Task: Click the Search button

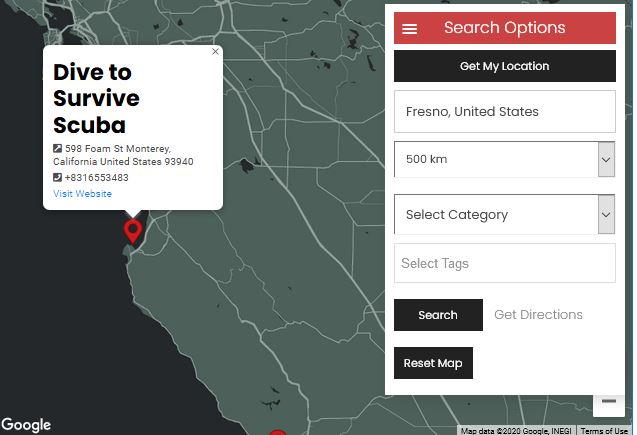Action: [438, 315]
